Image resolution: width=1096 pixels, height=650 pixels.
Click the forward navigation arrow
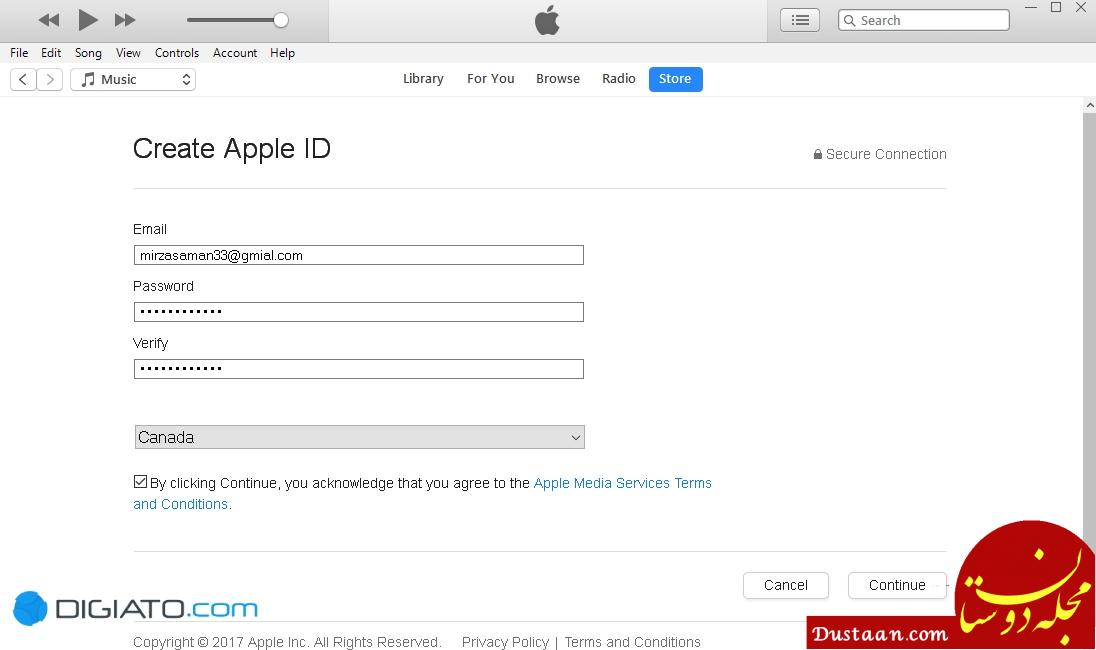50,79
